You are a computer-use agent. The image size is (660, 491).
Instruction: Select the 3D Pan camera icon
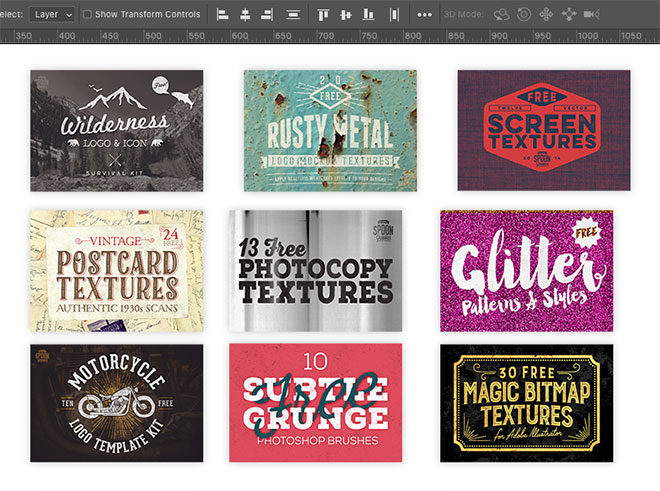point(546,14)
